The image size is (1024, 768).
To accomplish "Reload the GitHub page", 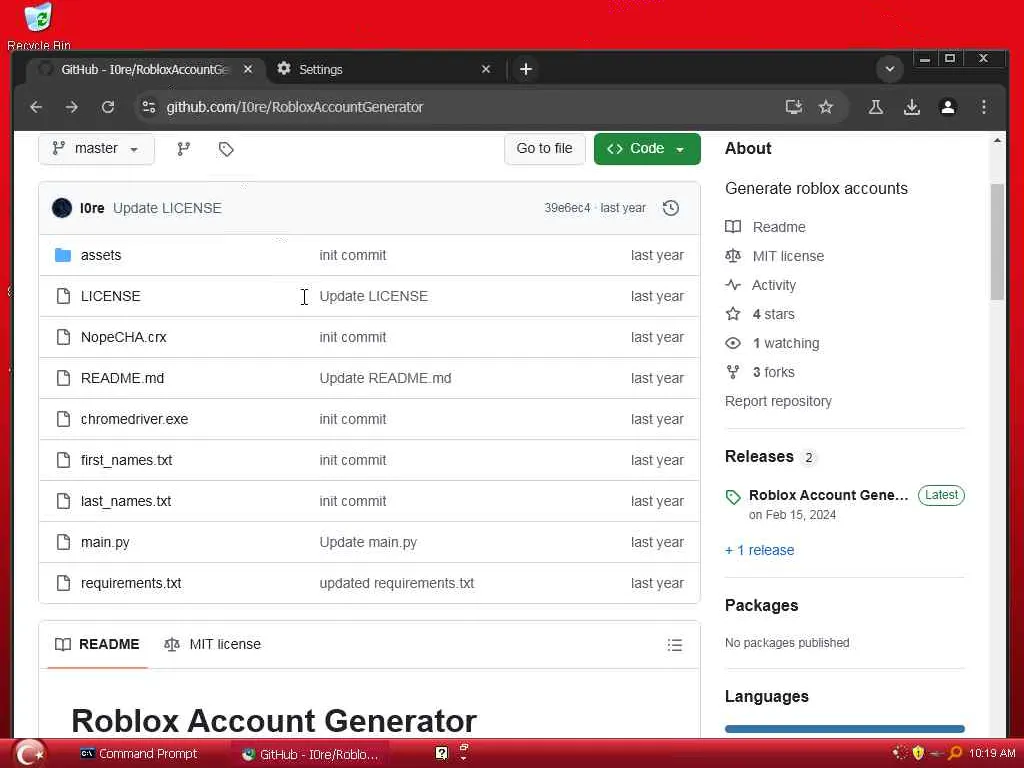I will [x=108, y=107].
